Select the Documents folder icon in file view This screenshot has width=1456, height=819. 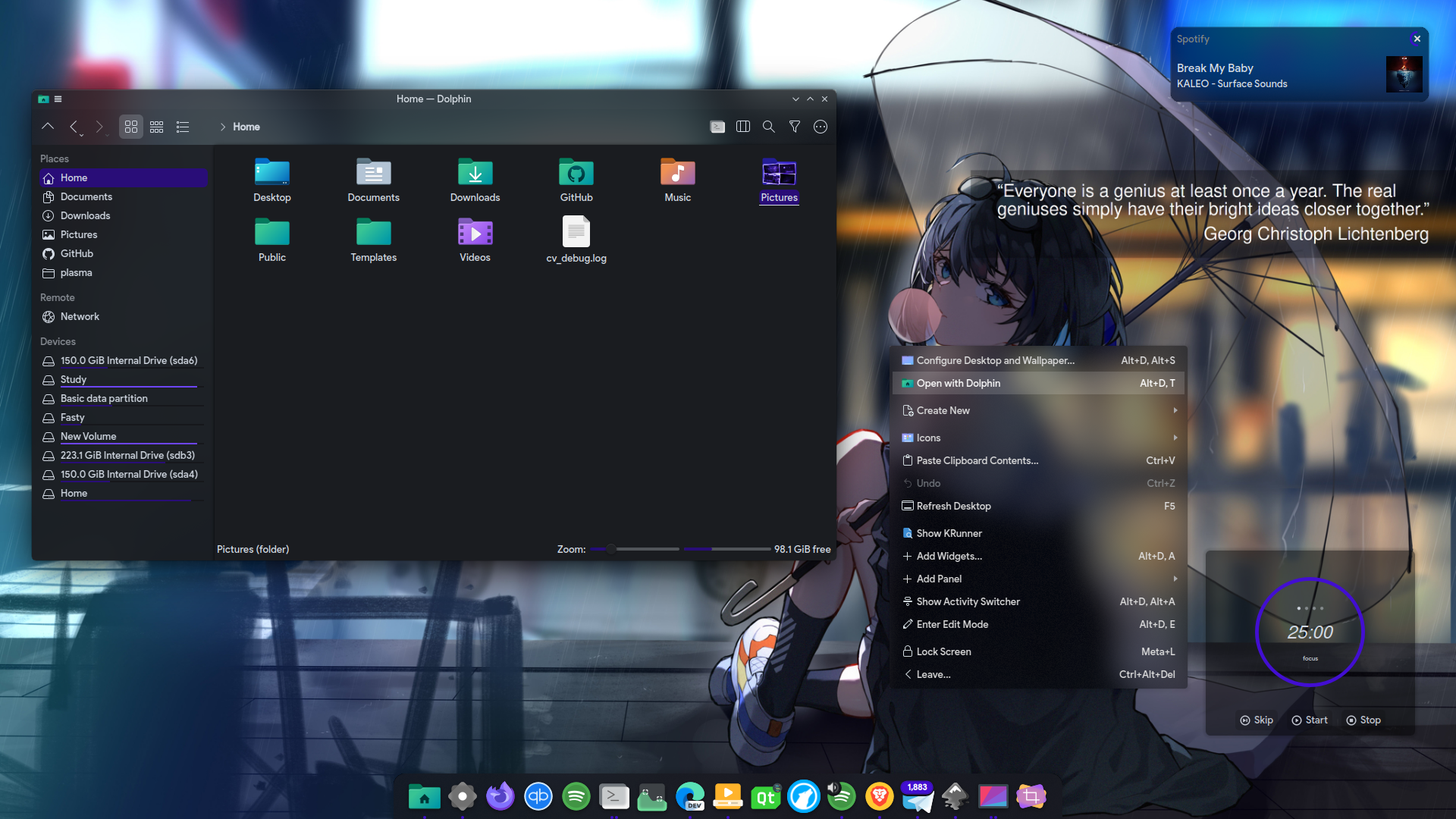tap(374, 173)
